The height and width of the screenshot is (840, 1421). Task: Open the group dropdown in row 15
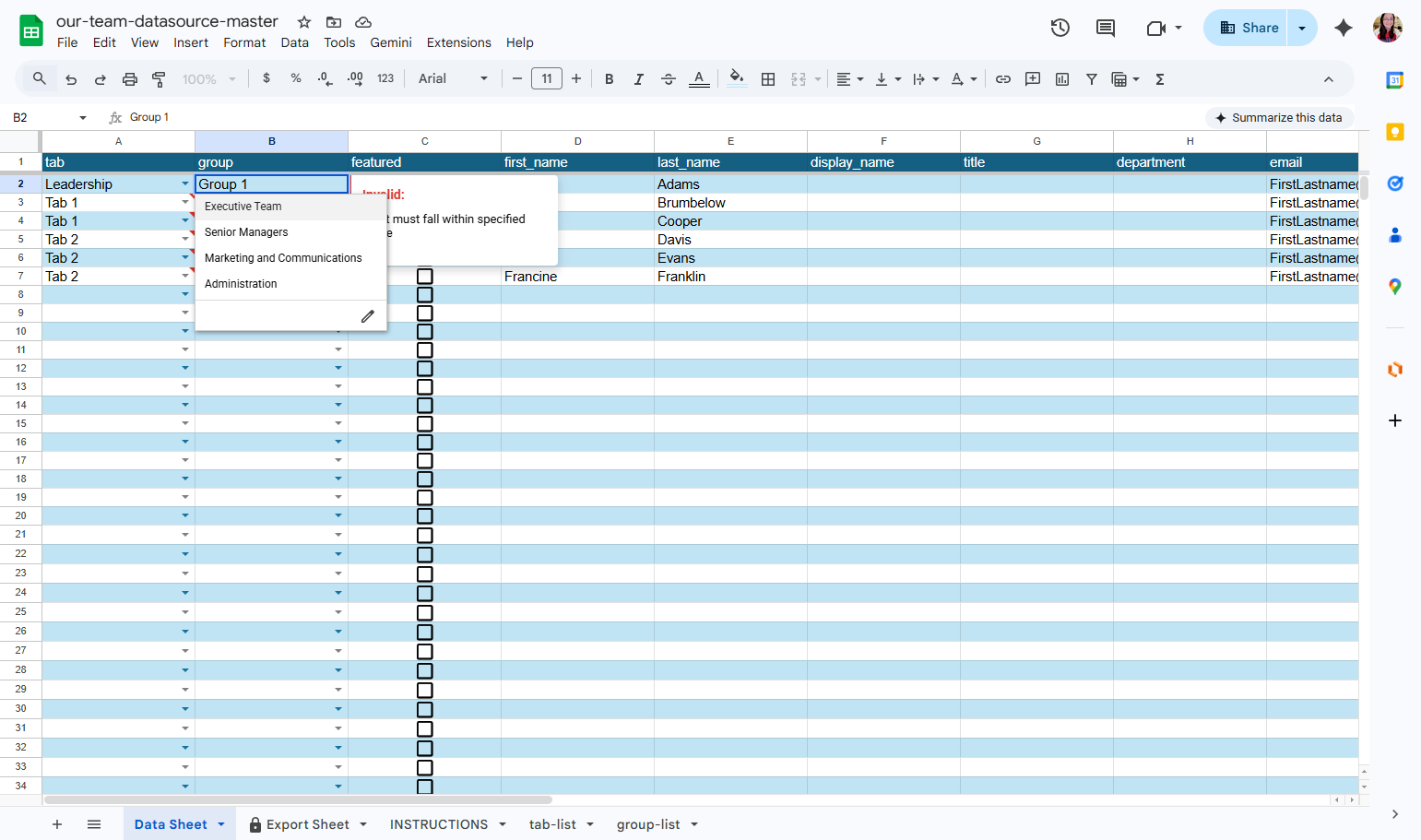coord(338,424)
